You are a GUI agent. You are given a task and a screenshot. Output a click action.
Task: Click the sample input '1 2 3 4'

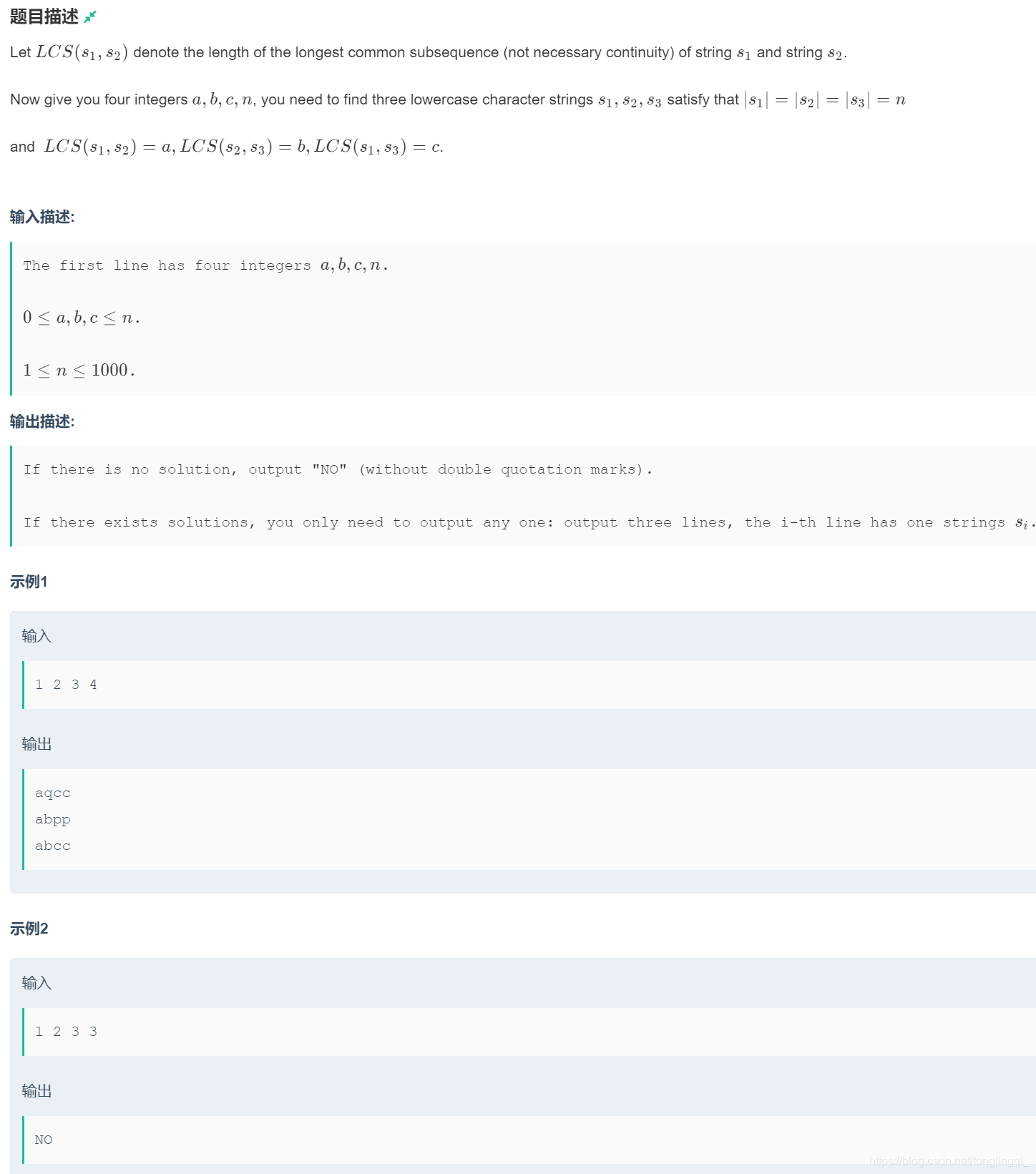(x=66, y=685)
